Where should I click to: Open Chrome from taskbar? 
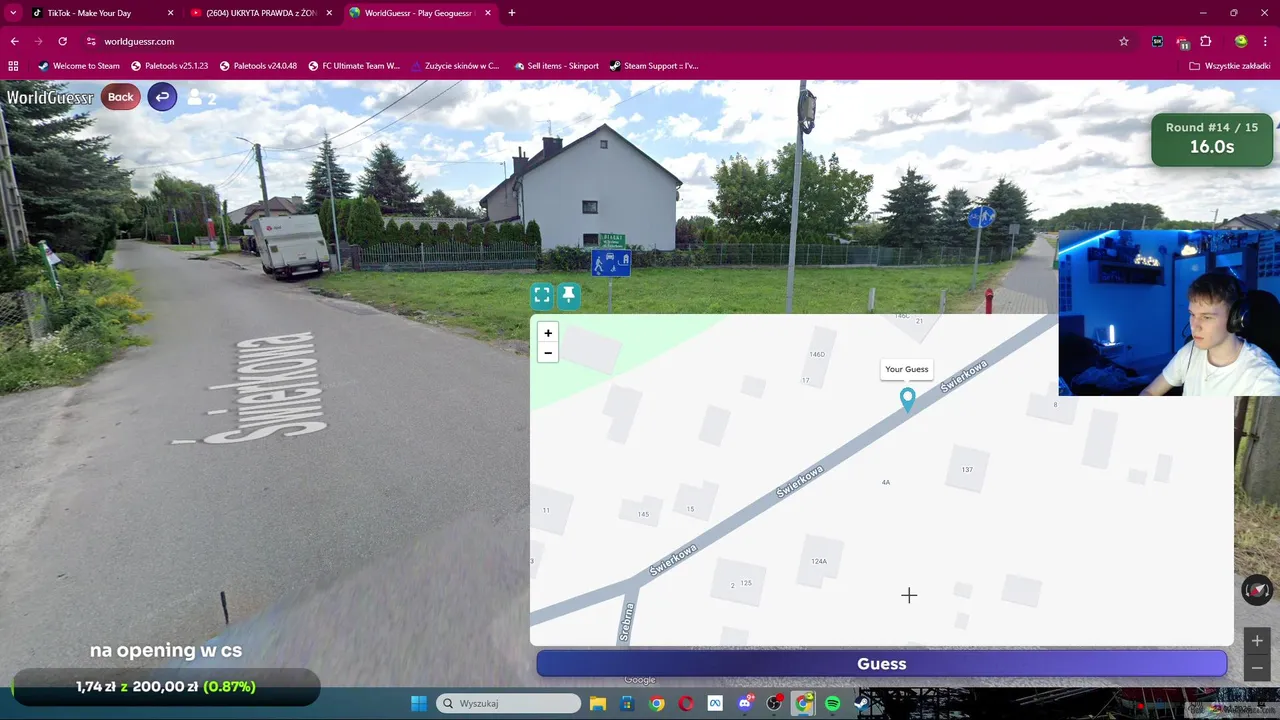[x=657, y=703]
